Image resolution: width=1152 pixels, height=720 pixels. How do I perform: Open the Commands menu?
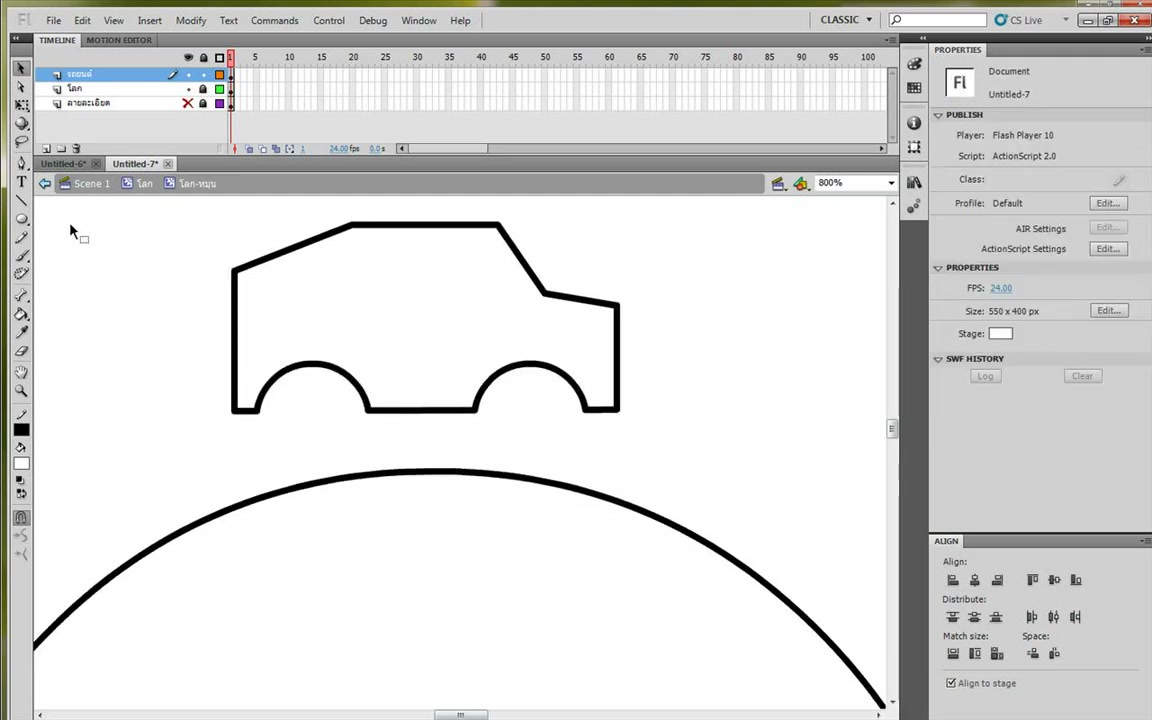pos(275,21)
